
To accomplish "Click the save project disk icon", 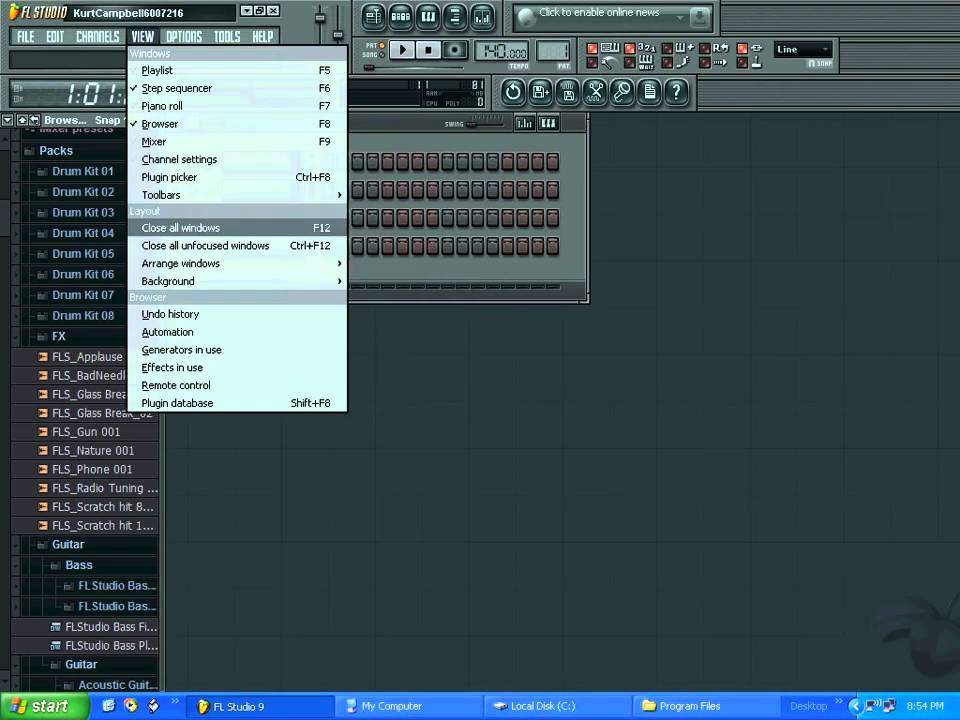I will pos(568,92).
